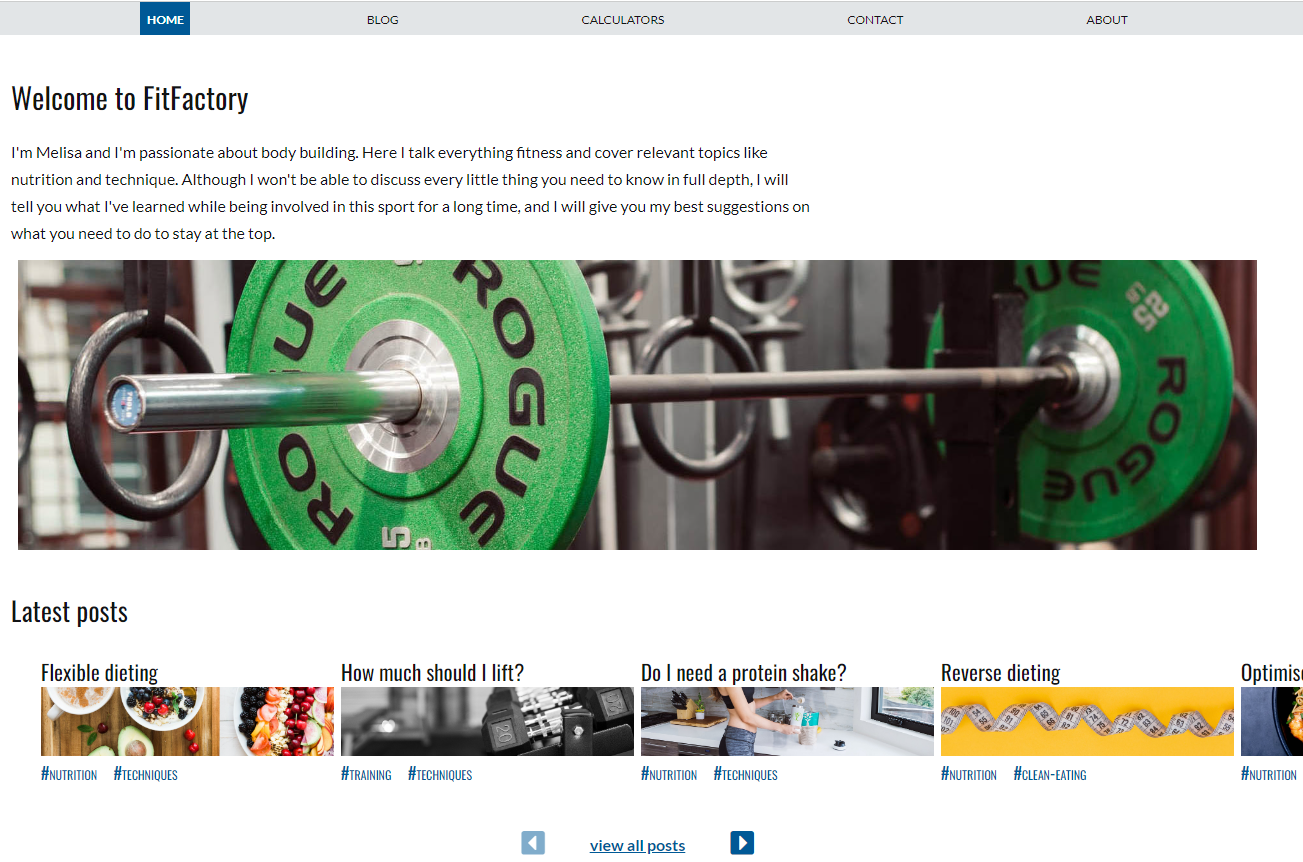The height and width of the screenshot is (862, 1303).
Task: Select #training tag under lifting post
Action: pyautogui.click(x=366, y=774)
